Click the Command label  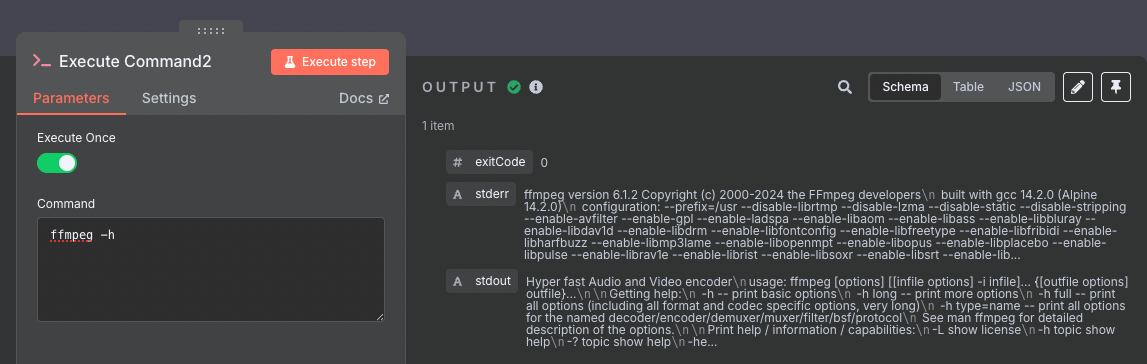click(66, 203)
